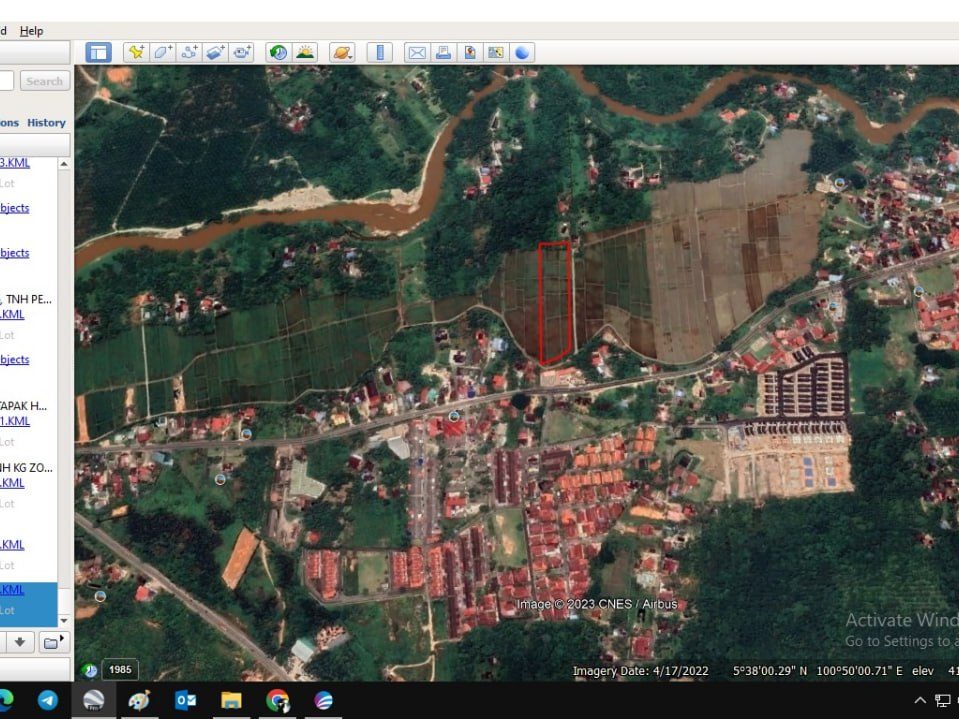
Task: View in Google Maps toolbar icon
Action: [x=496, y=53]
